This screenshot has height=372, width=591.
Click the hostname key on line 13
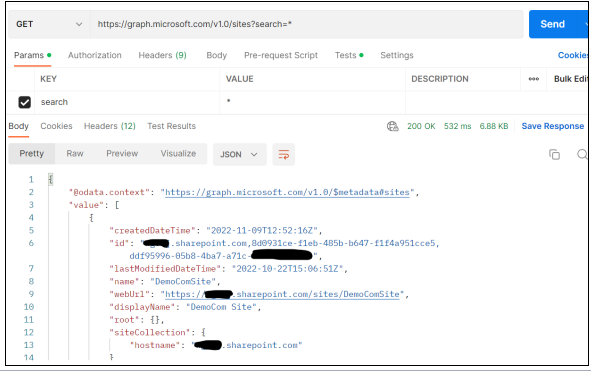click(x=155, y=345)
